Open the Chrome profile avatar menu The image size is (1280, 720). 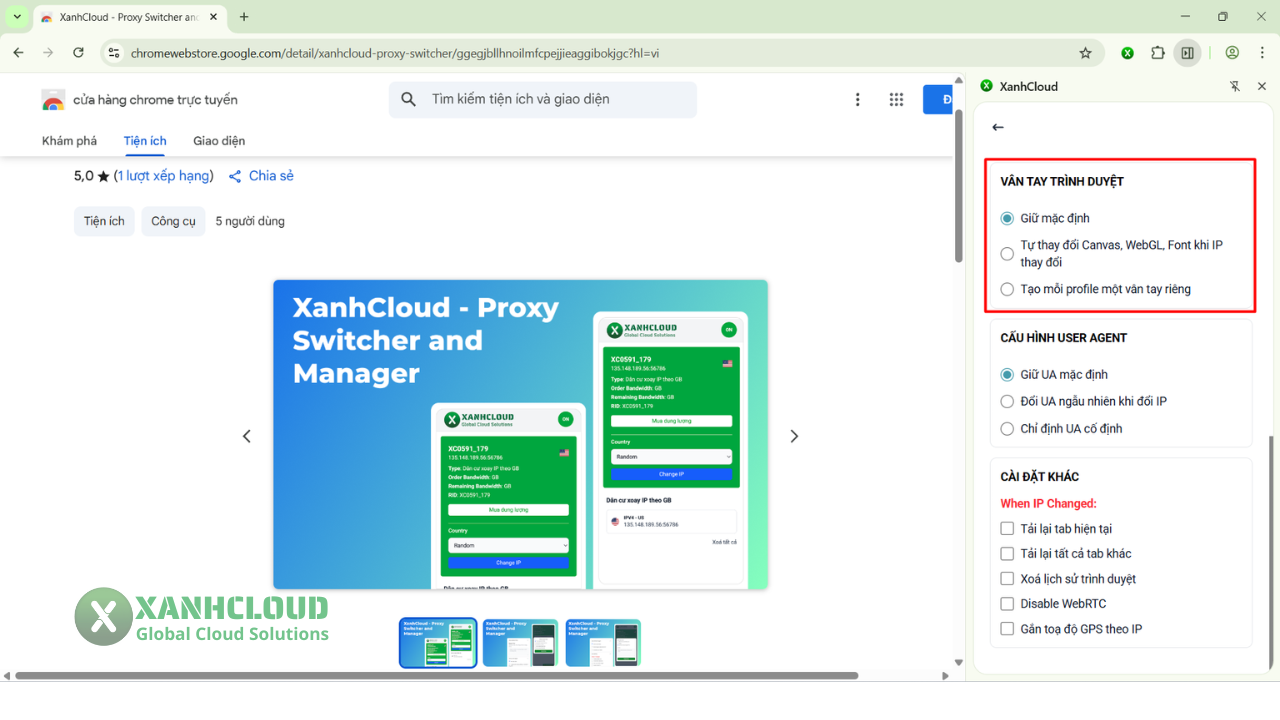[x=1232, y=53]
